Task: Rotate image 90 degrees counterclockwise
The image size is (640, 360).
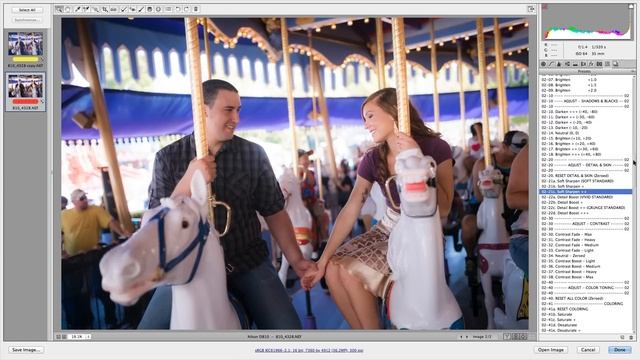Action: [178, 9]
